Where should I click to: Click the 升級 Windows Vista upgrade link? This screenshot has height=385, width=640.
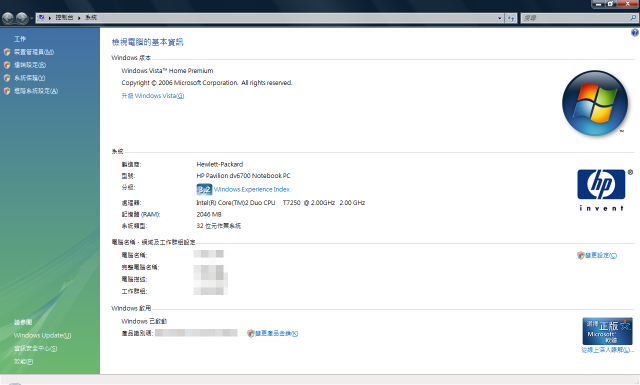point(153,96)
